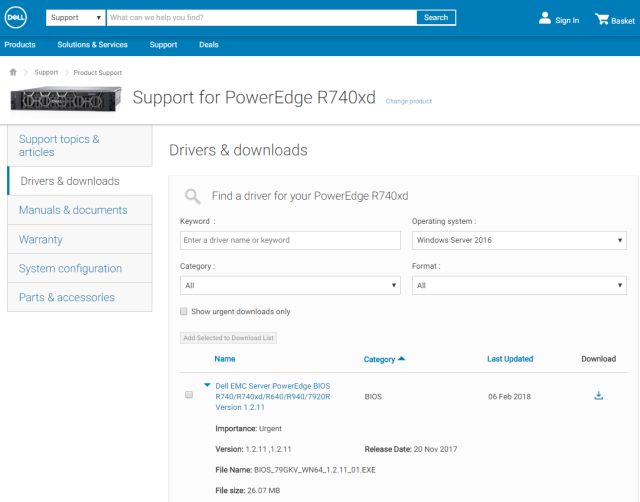Open the Solutions & Services menu
Viewport: 640px width, 502px height.
pyautogui.click(x=93, y=45)
